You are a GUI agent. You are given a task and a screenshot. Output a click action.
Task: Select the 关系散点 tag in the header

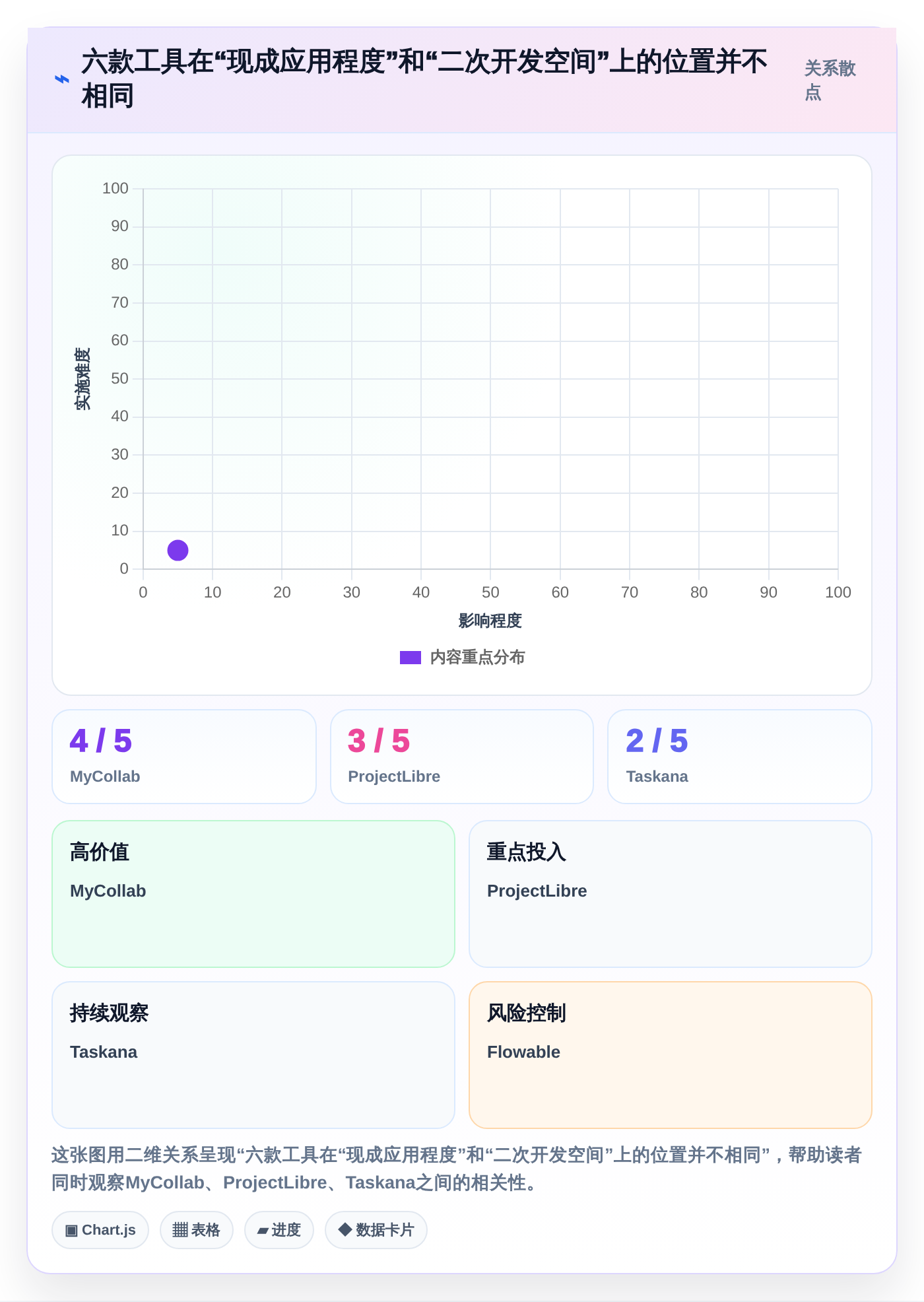click(830, 80)
